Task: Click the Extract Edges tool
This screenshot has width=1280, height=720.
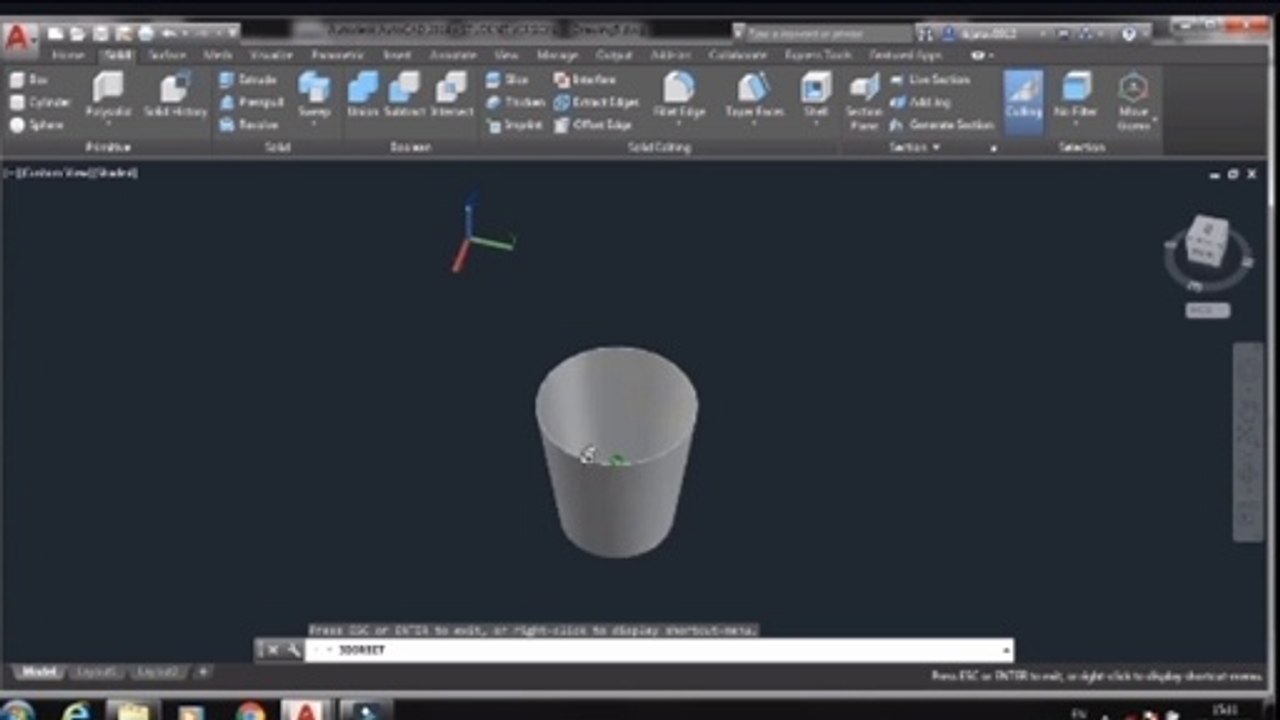Action: (596, 102)
